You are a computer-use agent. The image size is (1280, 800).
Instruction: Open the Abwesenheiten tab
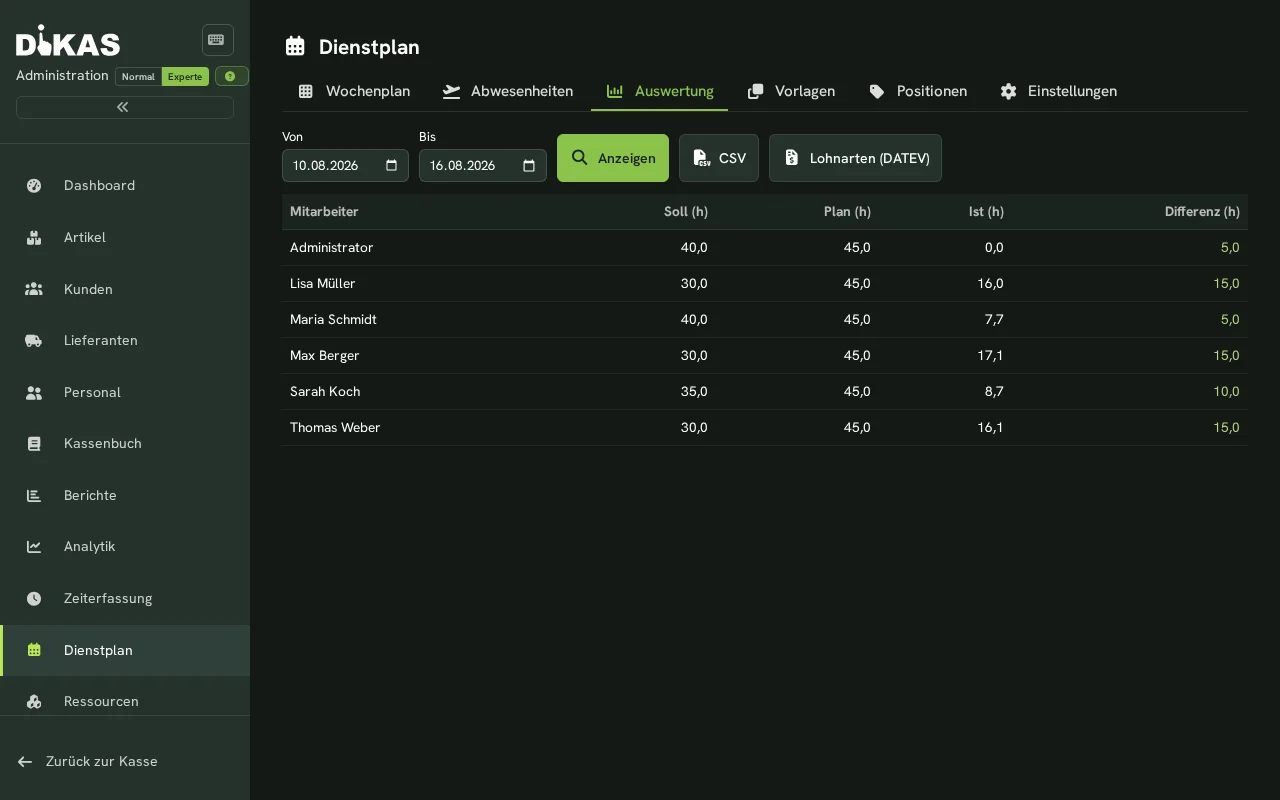508,91
